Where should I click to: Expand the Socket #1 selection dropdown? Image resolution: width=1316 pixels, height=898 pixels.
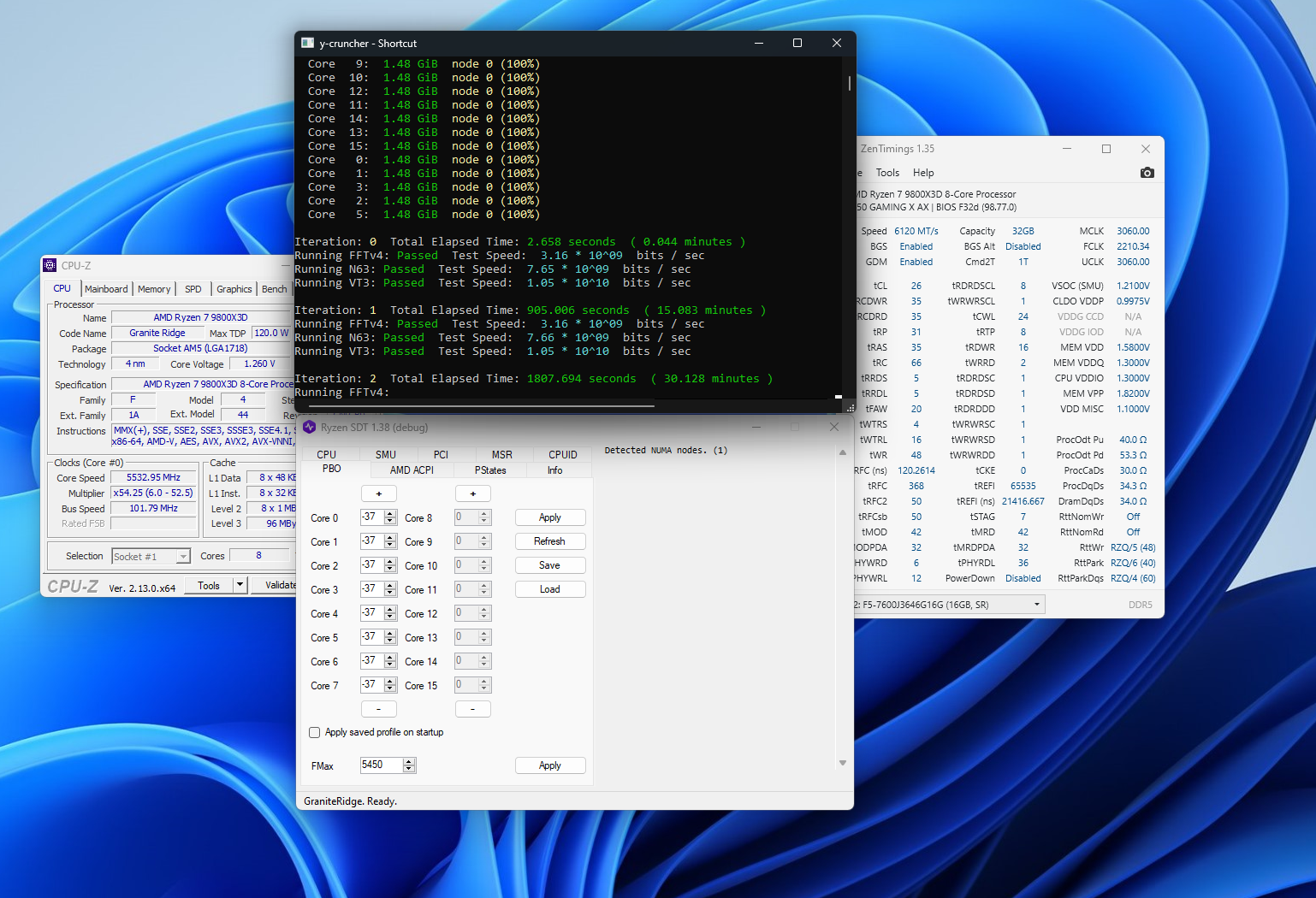[x=183, y=557]
